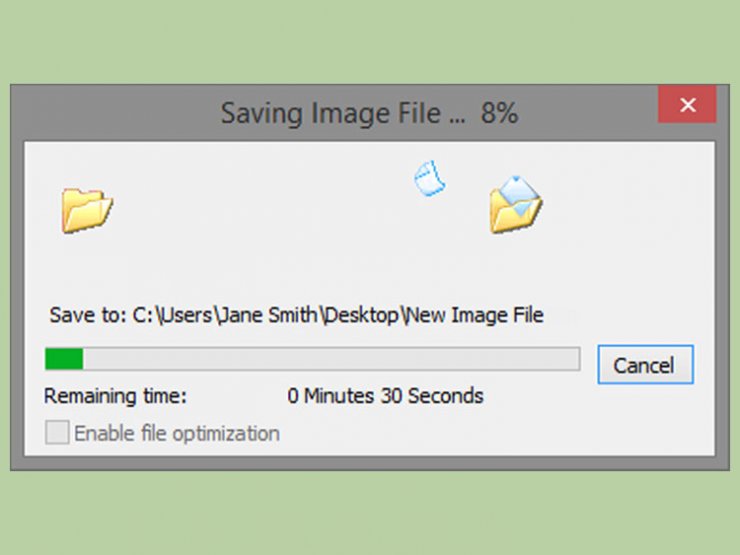740x555 pixels.
Task: Click the destination folder with document icon
Action: pos(515,204)
